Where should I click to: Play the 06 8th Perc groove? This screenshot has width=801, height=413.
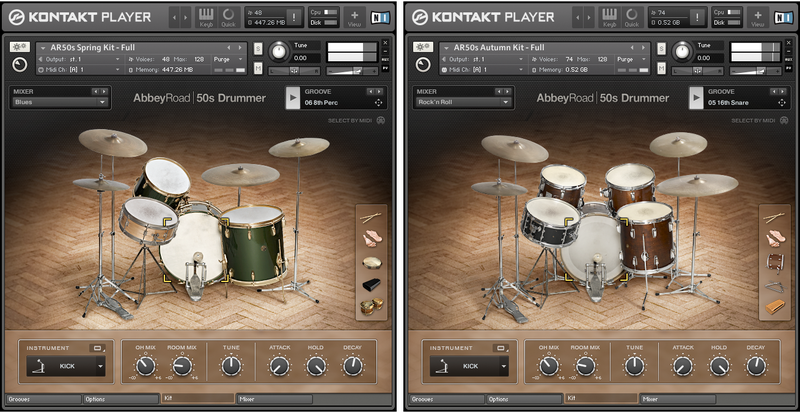click(292, 98)
